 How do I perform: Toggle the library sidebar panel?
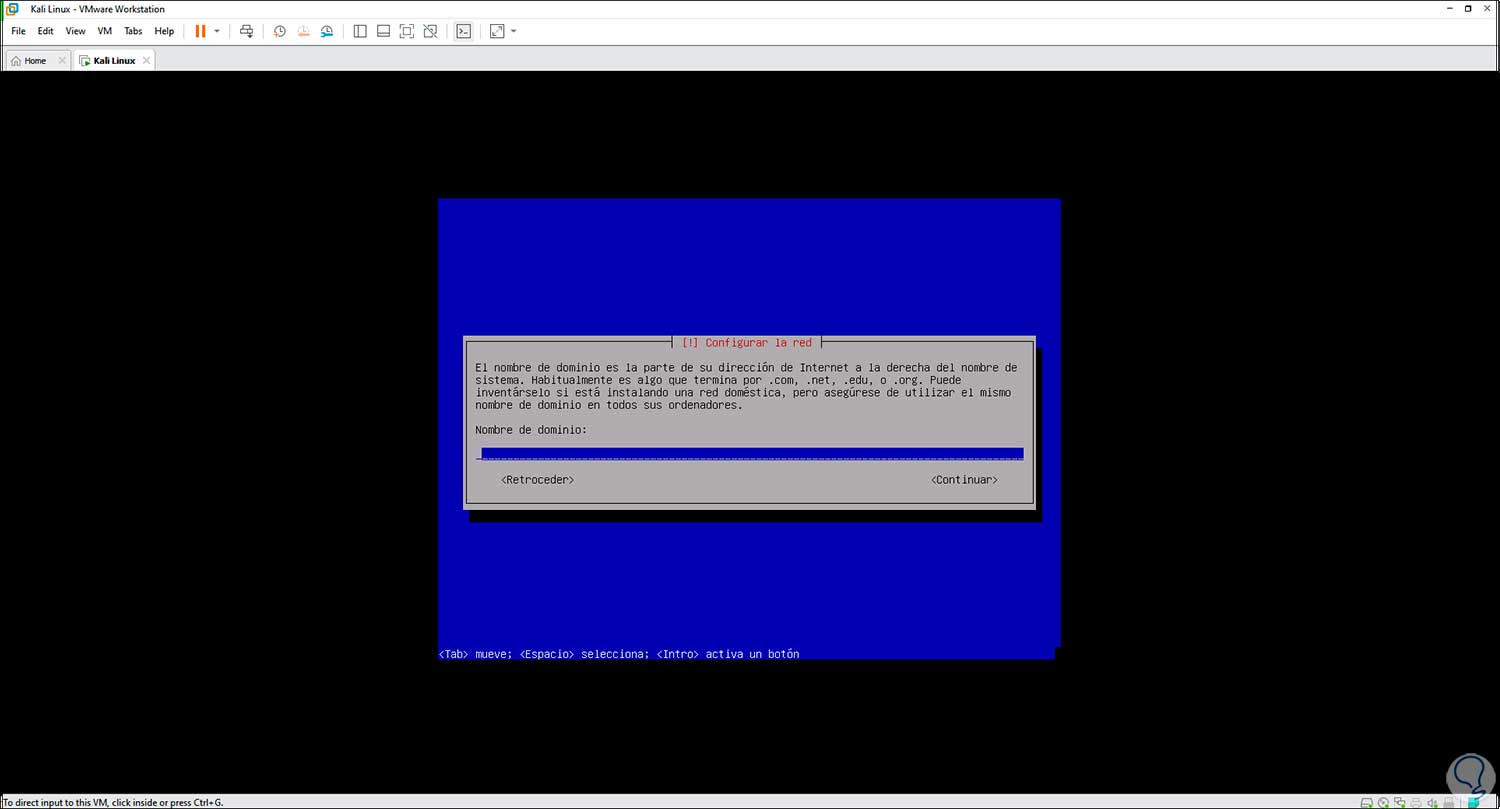(x=360, y=31)
